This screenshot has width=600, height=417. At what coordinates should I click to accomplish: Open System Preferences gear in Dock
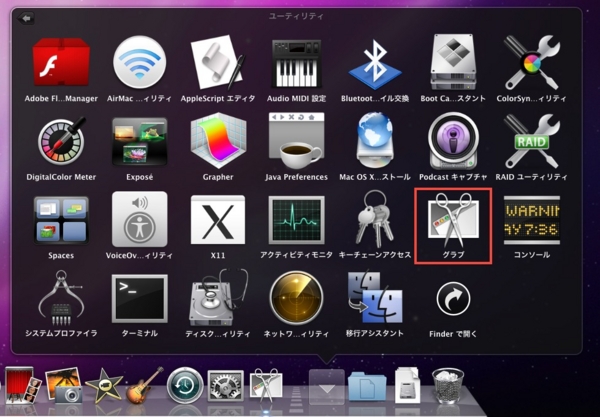pos(226,385)
